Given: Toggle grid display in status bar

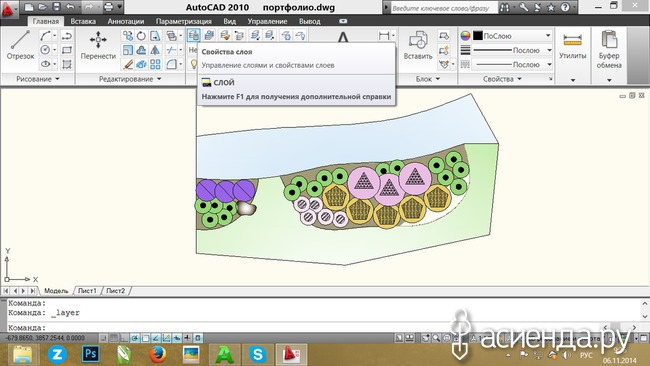Looking at the screenshot, I should (x=114, y=338).
